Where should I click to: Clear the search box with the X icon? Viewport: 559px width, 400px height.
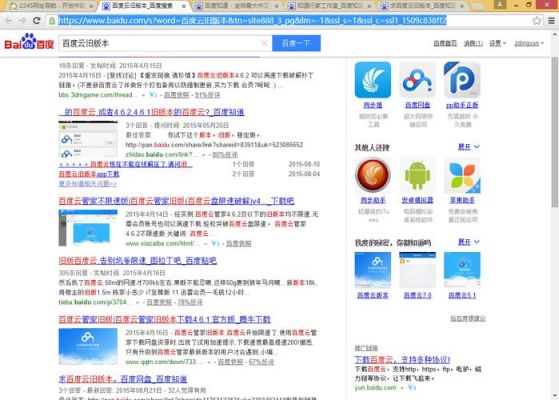(x=264, y=43)
